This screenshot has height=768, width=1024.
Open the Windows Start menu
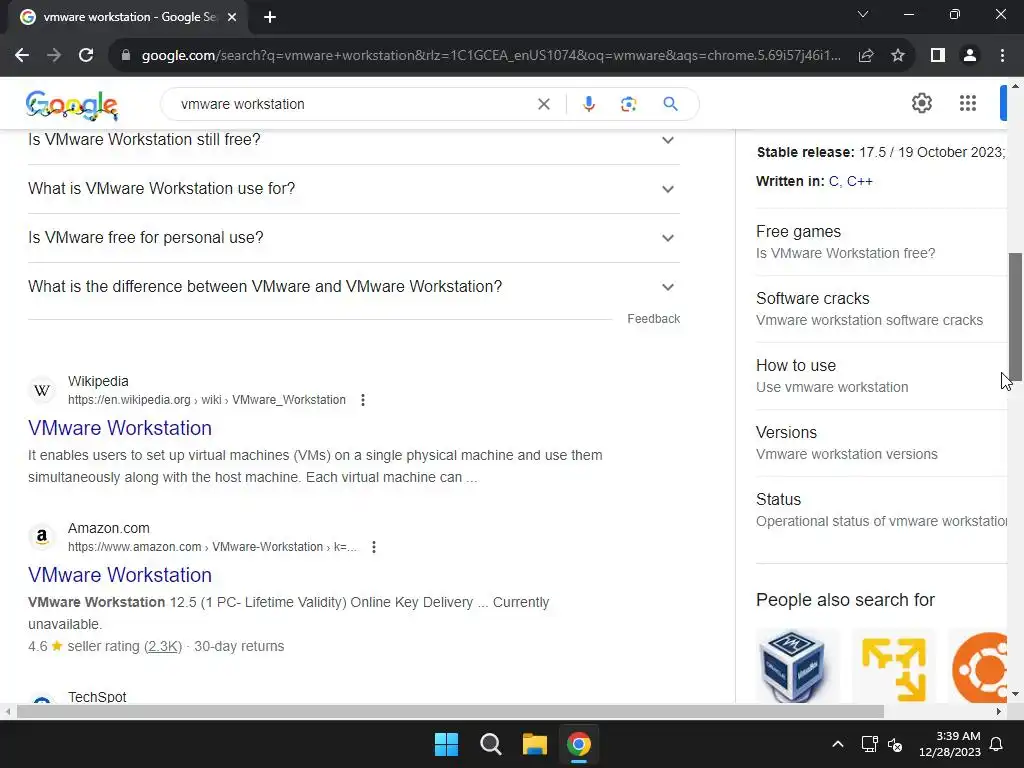[x=447, y=744]
